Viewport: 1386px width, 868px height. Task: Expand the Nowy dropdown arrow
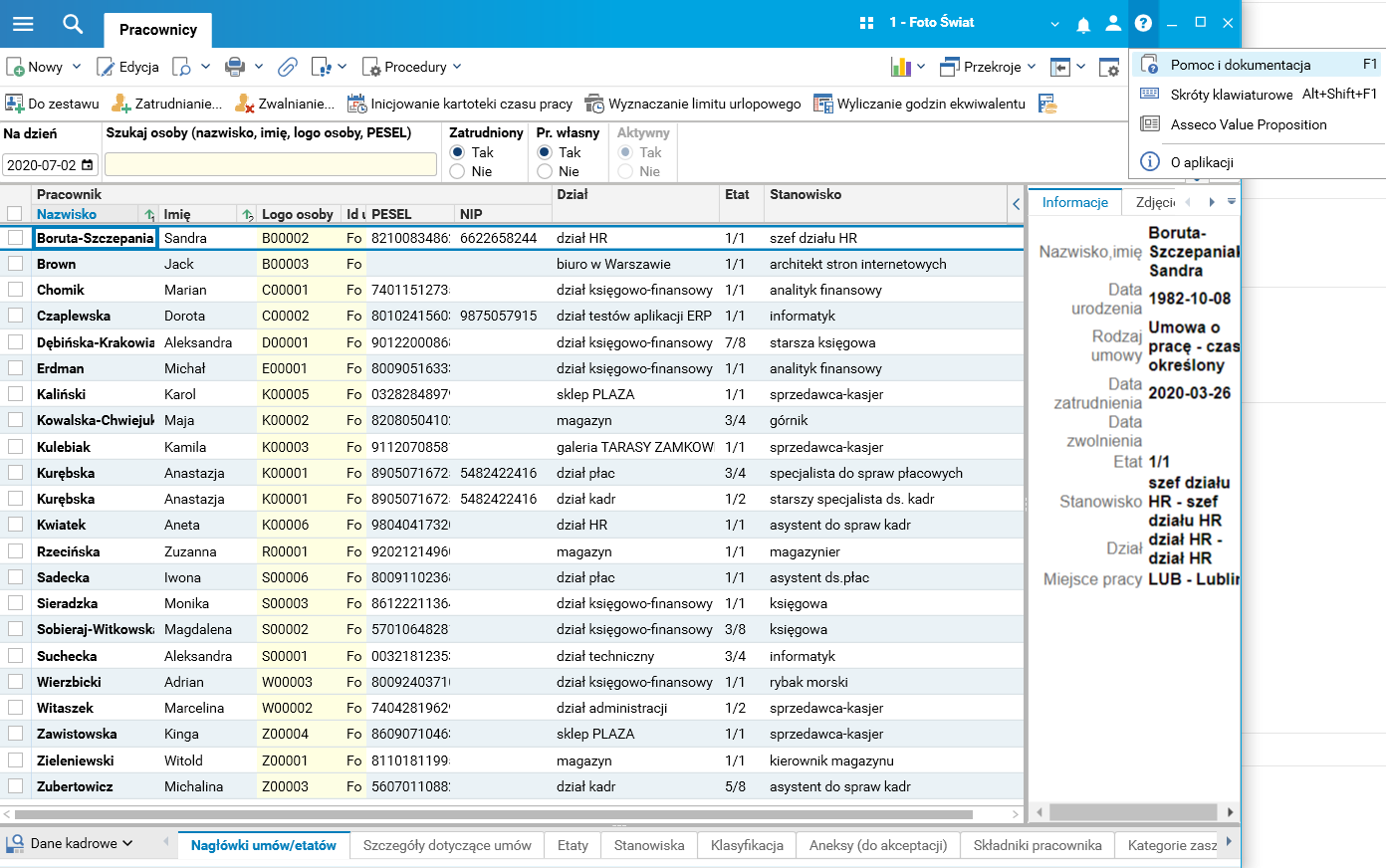77,67
